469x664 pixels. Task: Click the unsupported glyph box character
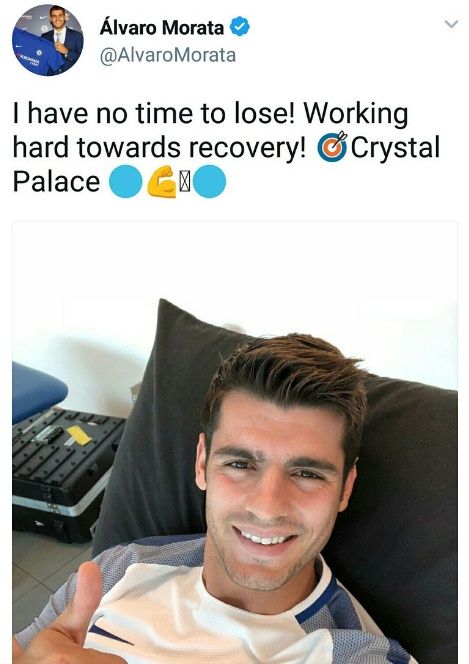(185, 182)
